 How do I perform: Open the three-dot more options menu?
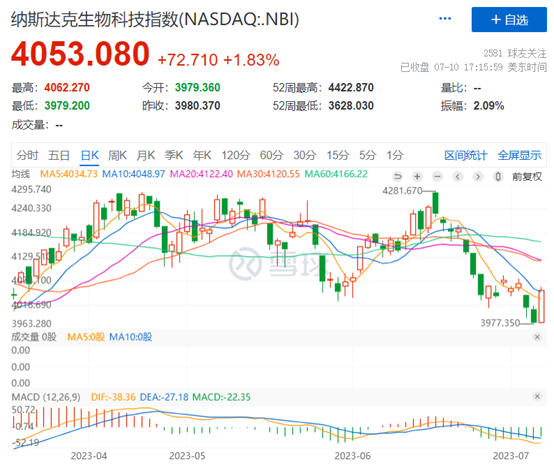click(x=445, y=18)
